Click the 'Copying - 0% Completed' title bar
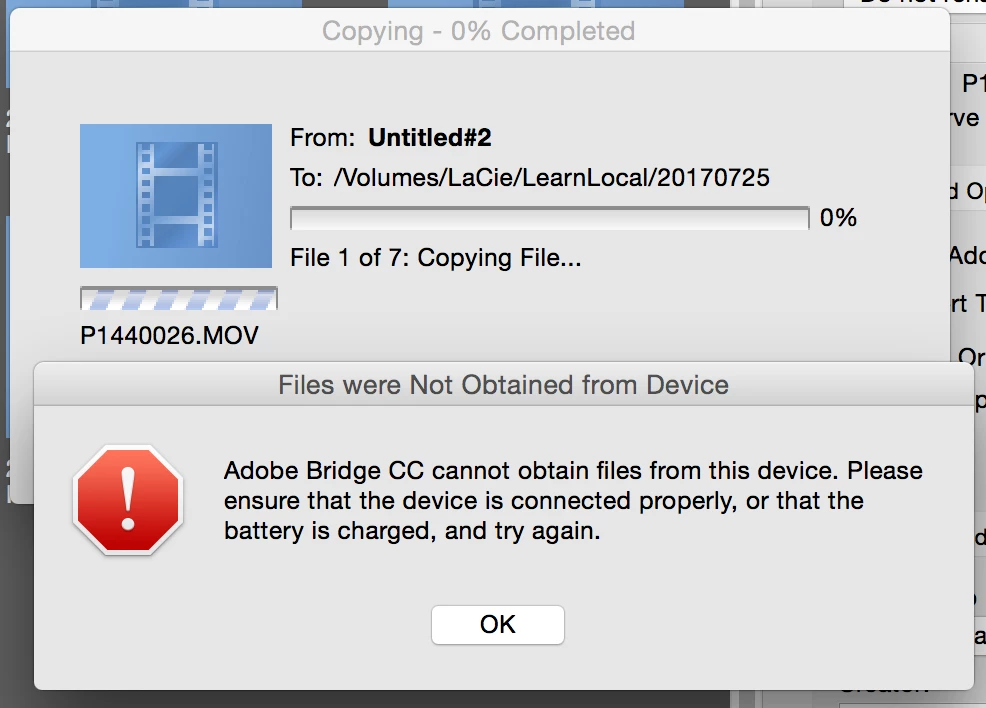Screen dimensions: 986x708 pos(479,31)
